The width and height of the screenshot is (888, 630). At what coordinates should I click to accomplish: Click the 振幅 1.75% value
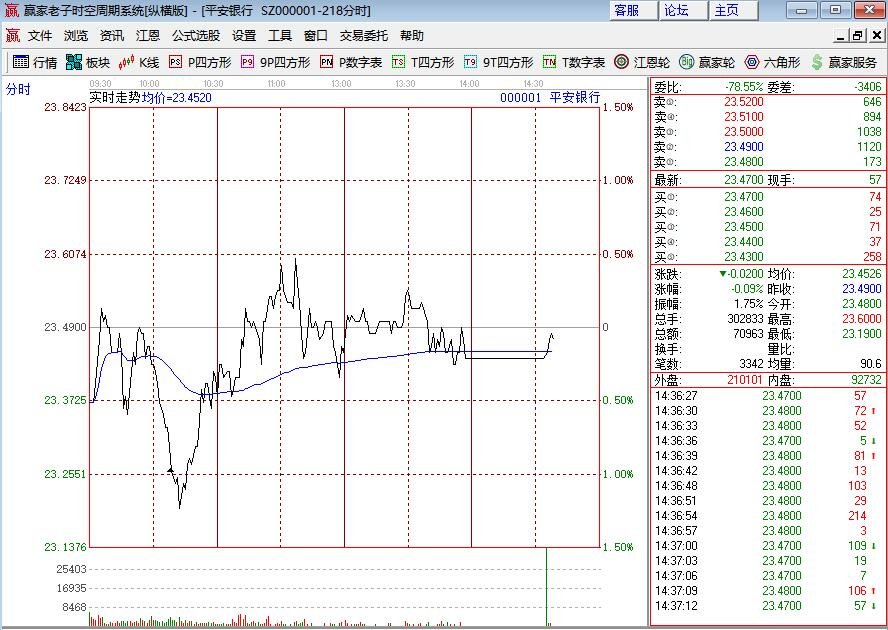click(x=748, y=304)
